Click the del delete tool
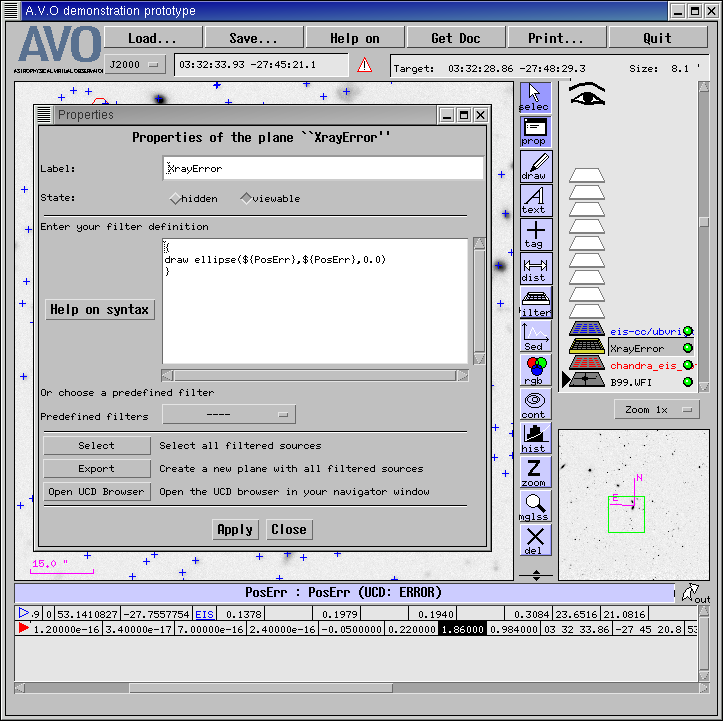 [535, 541]
